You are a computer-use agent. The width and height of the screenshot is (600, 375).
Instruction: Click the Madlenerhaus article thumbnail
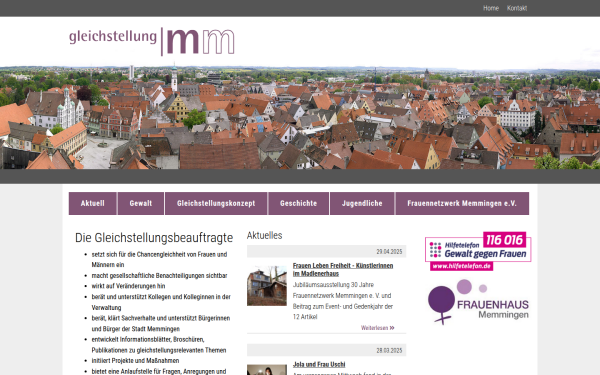(267, 286)
